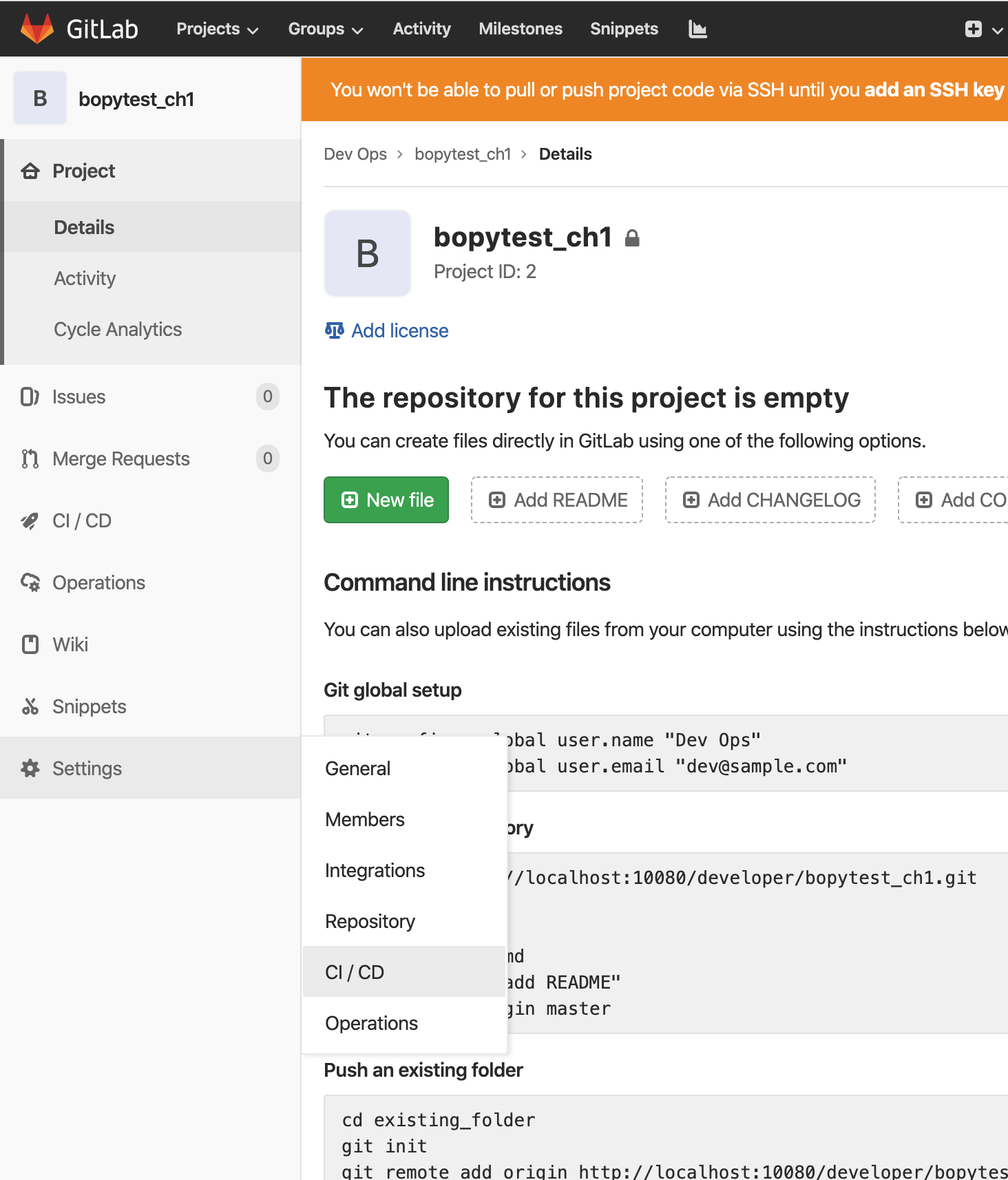The width and height of the screenshot is (1008, 1180).
Task: Click the green New file button
Action: click(x=386, y=500)
